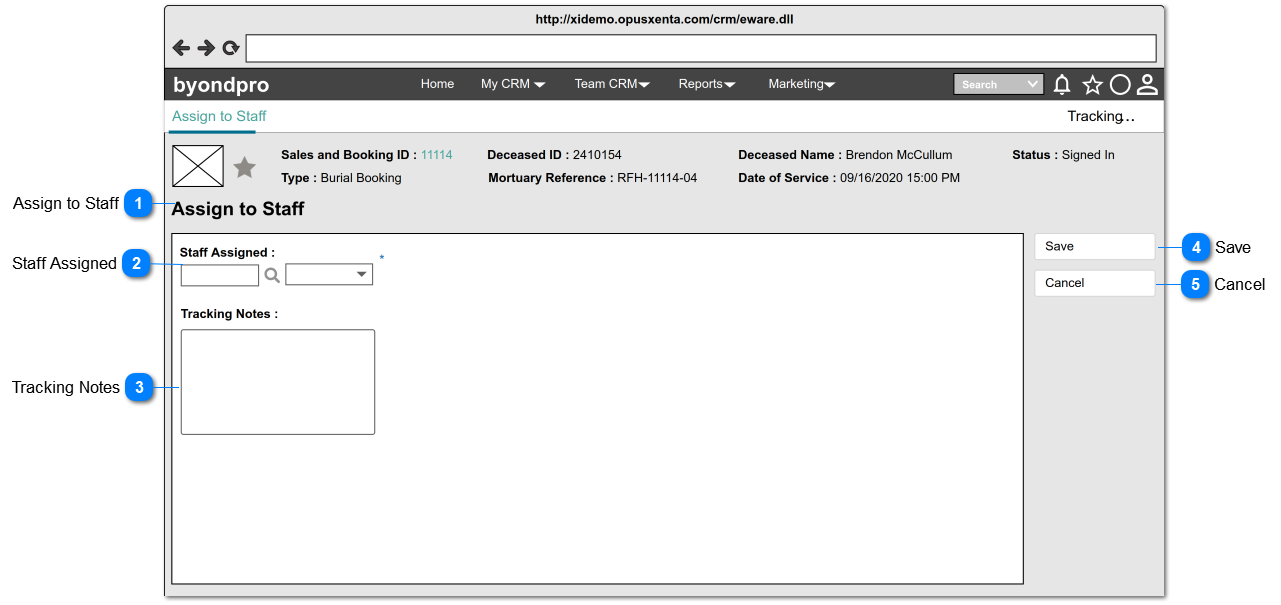Click the Cancel button
Screen dimensions: 1281x605
[x=1095, y=283]
